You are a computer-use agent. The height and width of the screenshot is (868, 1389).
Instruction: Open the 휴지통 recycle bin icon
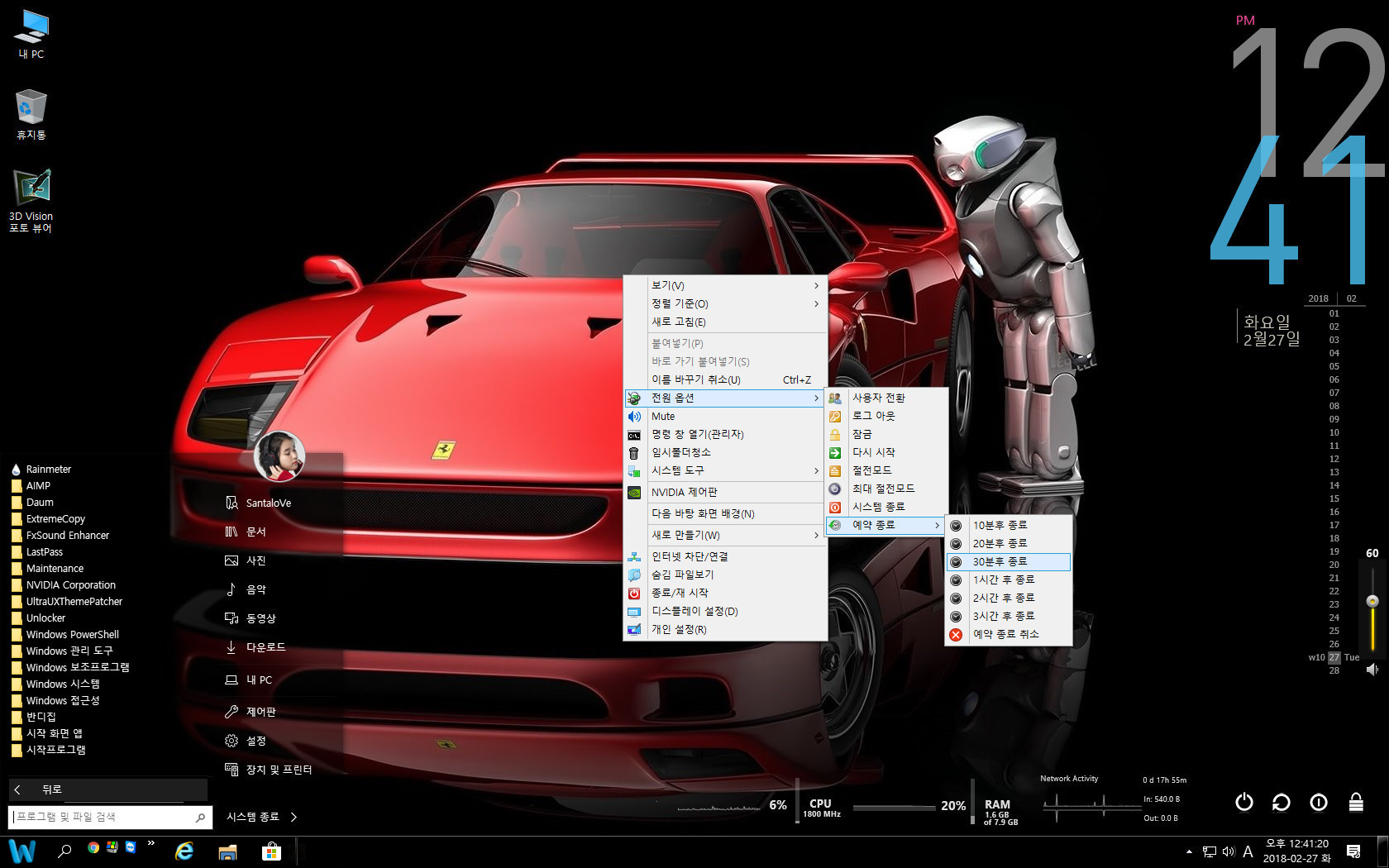[x=31, y=114]
